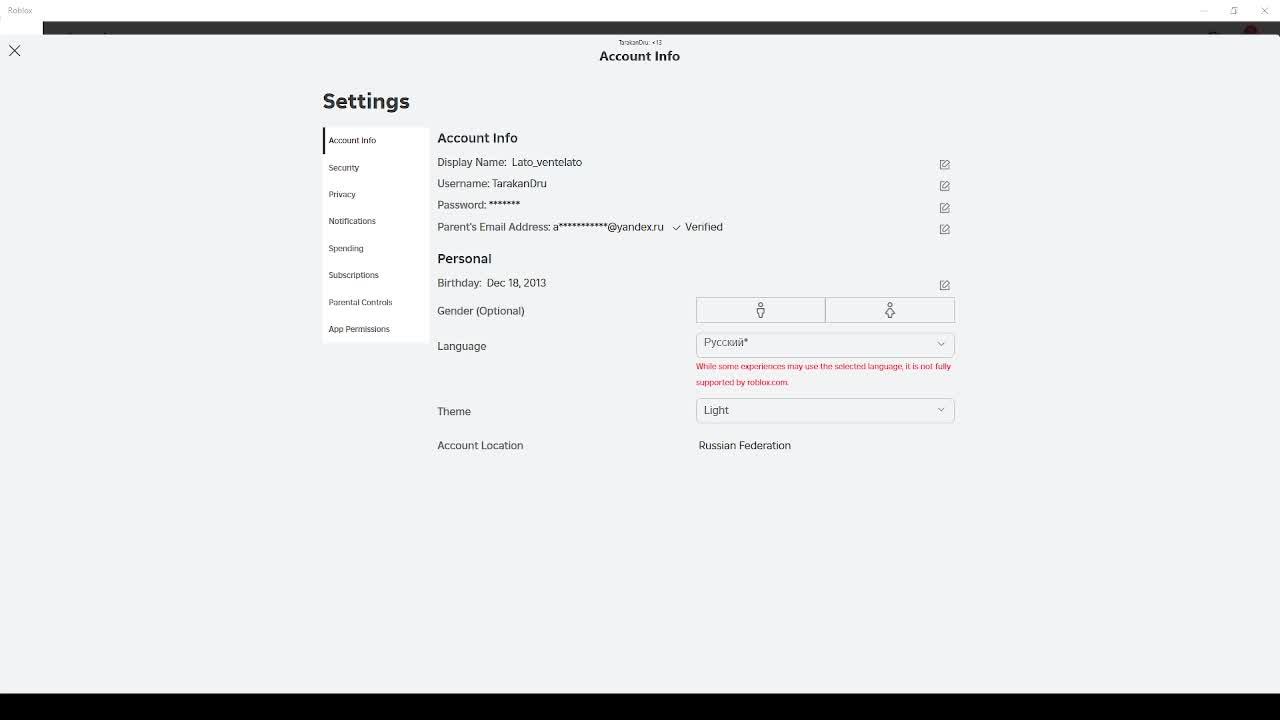Image resolution: width=1280 pixels, height=720 pixels.
Task: Open the Language dropdown showing Русский
Action: point(825,343)
